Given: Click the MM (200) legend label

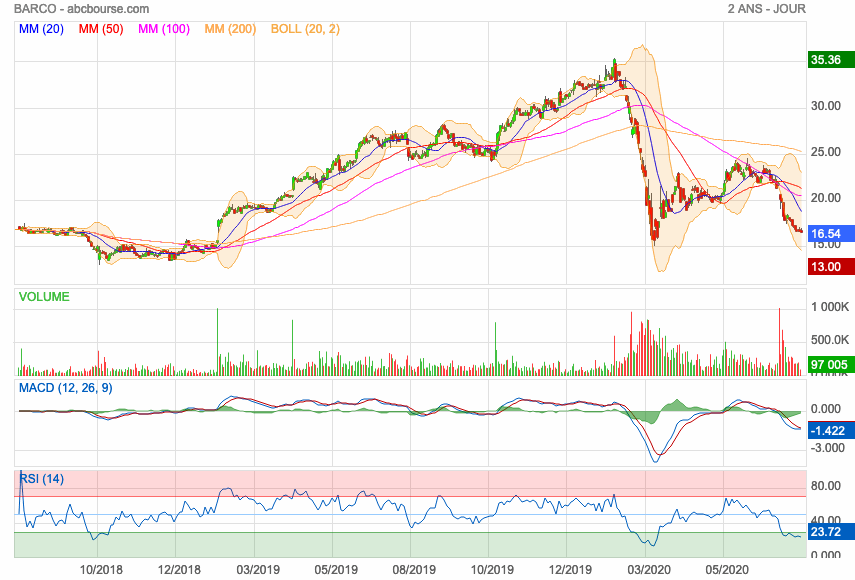Looking at the screenshot, I should (230, 29).
